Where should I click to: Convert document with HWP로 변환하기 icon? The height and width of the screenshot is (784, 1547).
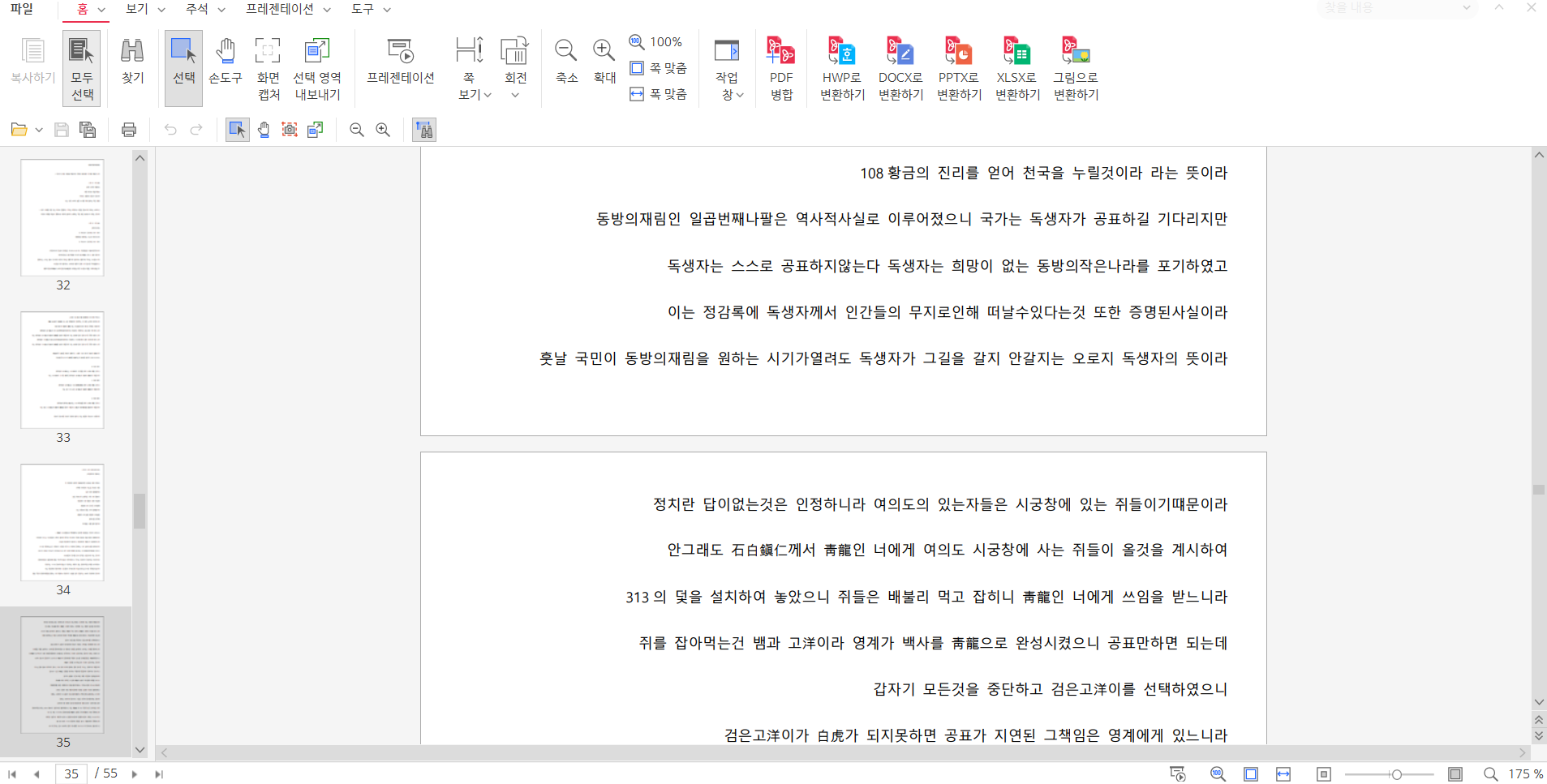pyautogui.click(x=841, y=68)
